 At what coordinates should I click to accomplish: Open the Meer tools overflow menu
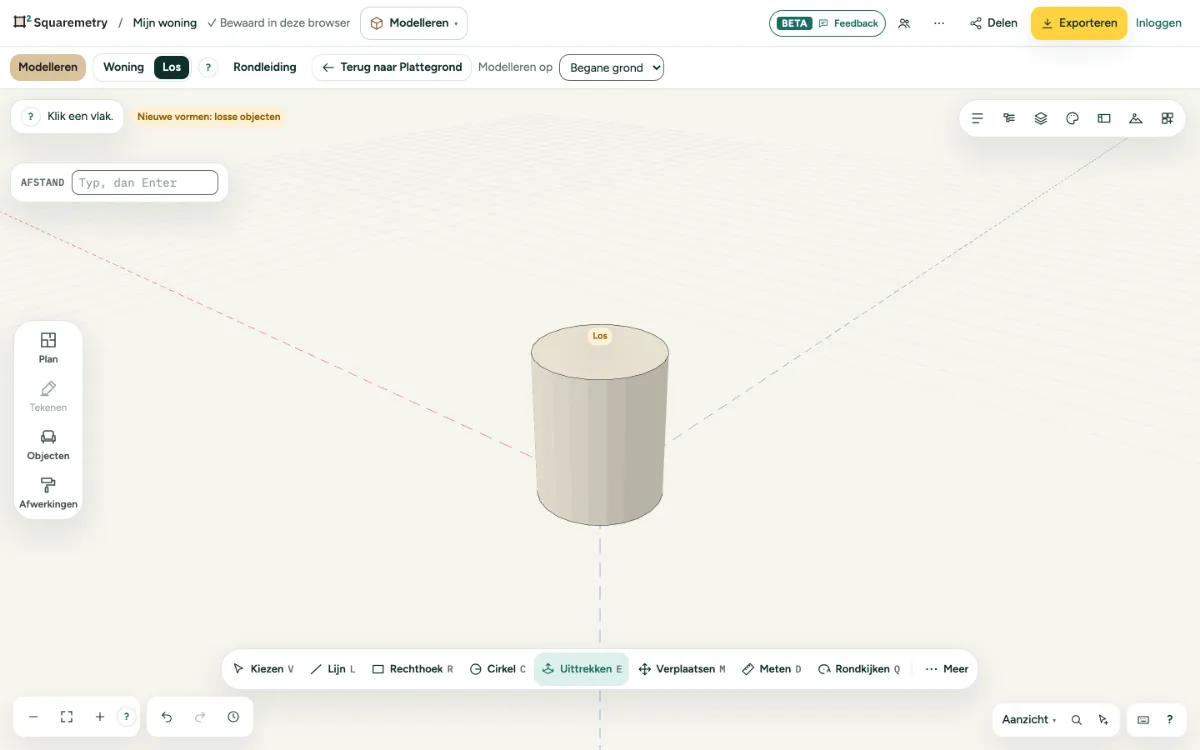[x=947, y=669]
